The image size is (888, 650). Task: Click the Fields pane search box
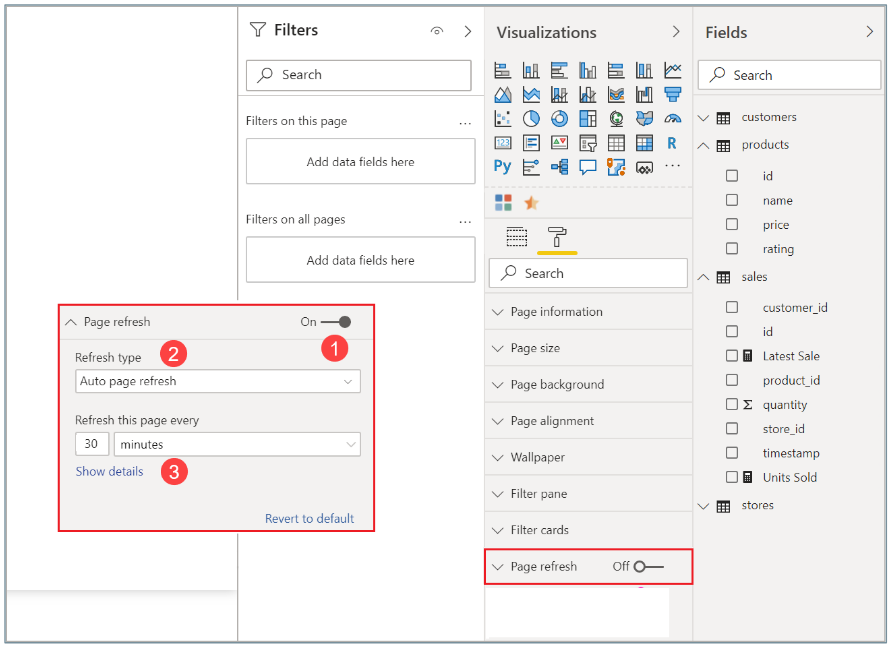coord(789,75)
